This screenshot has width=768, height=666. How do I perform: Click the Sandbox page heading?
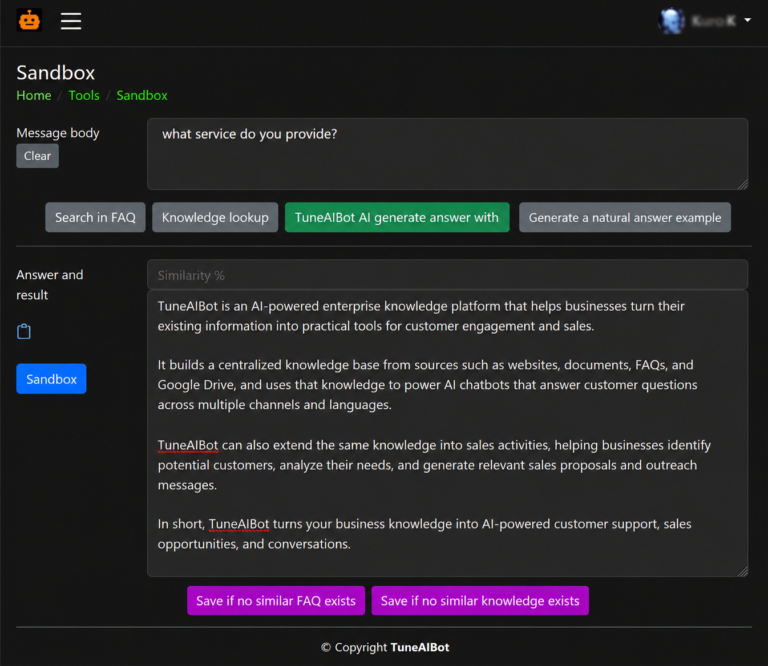[55, 72]
